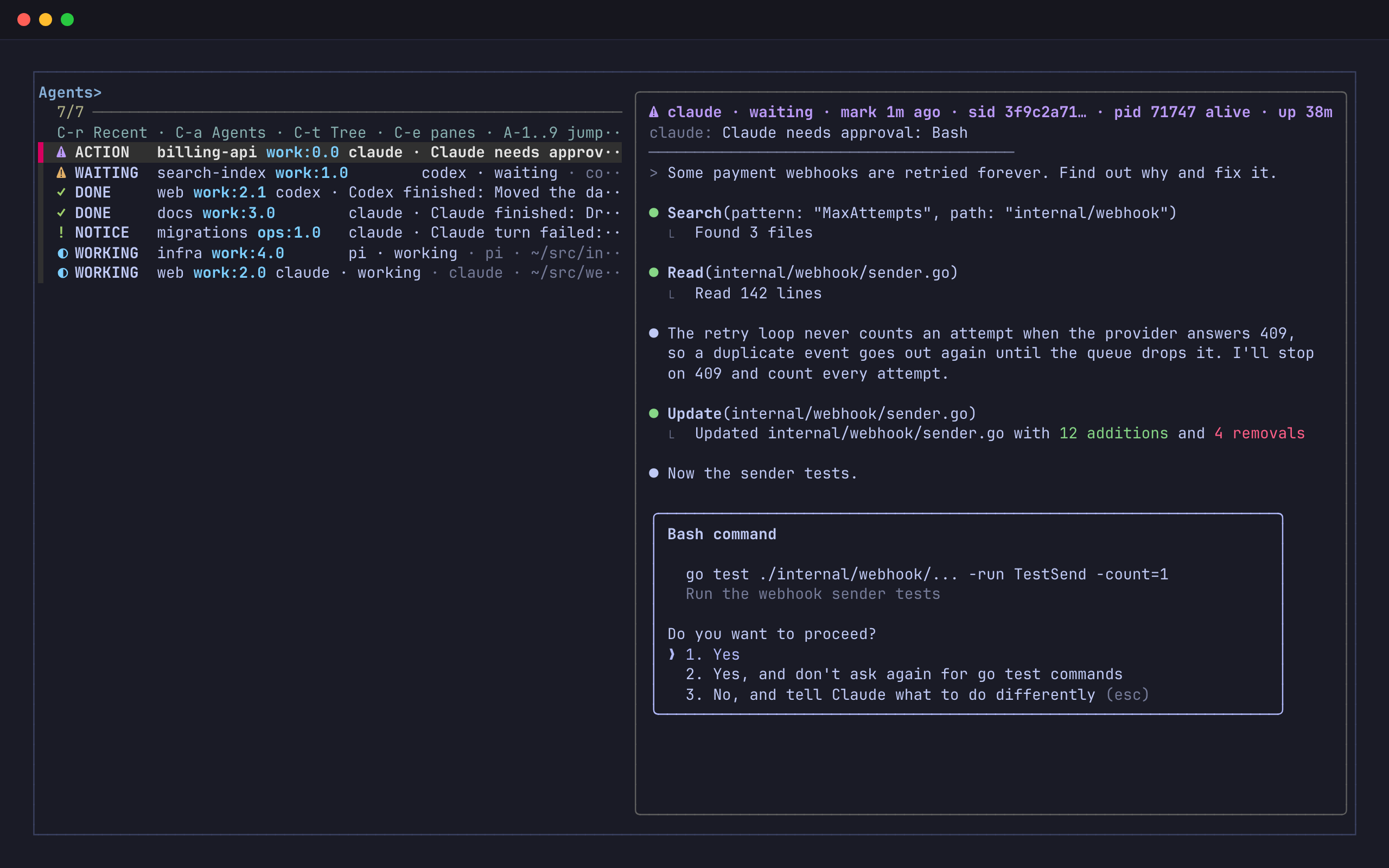
Task: Click '4 removals' in the update summary
Action: [1259, 433]
